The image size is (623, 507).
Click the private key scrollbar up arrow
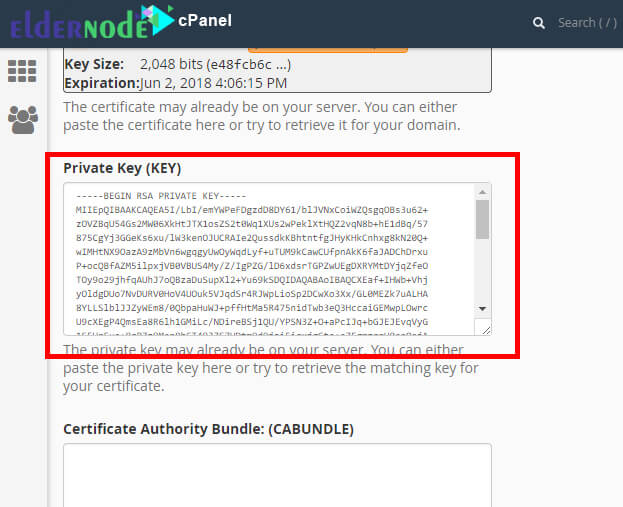482,192
